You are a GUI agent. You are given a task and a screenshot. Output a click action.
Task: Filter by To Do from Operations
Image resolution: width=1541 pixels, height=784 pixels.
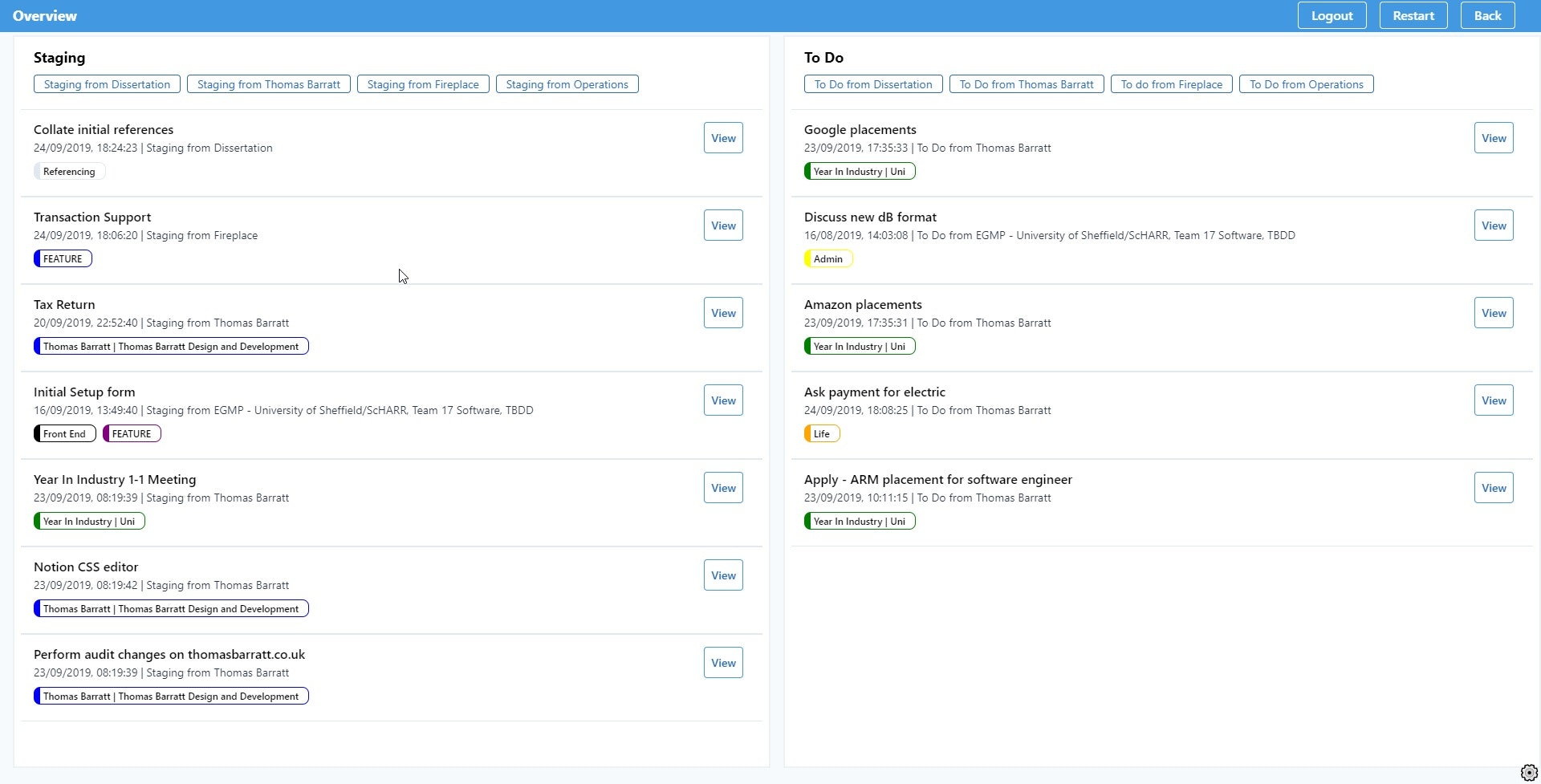[1307, 84]
